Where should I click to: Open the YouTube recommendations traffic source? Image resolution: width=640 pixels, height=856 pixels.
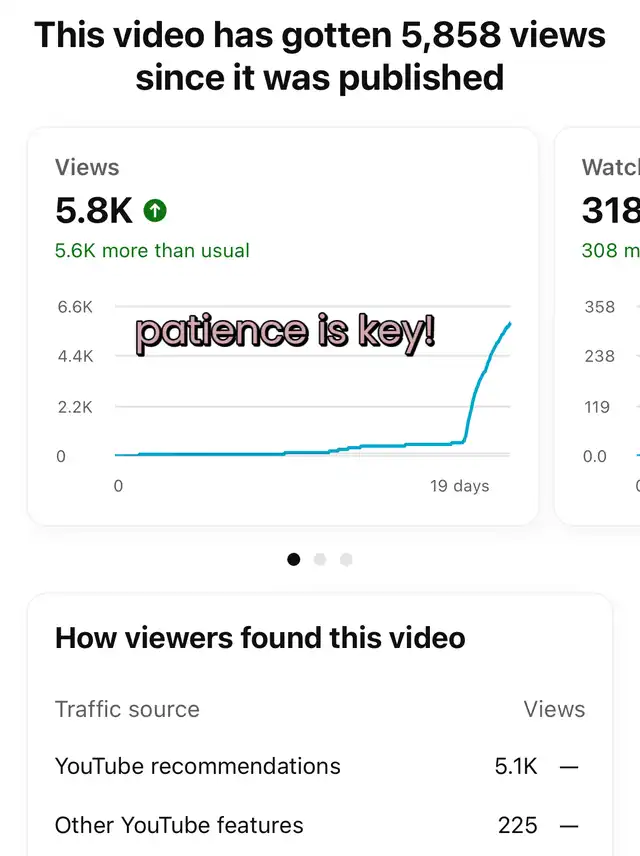[x=198, y=766]
